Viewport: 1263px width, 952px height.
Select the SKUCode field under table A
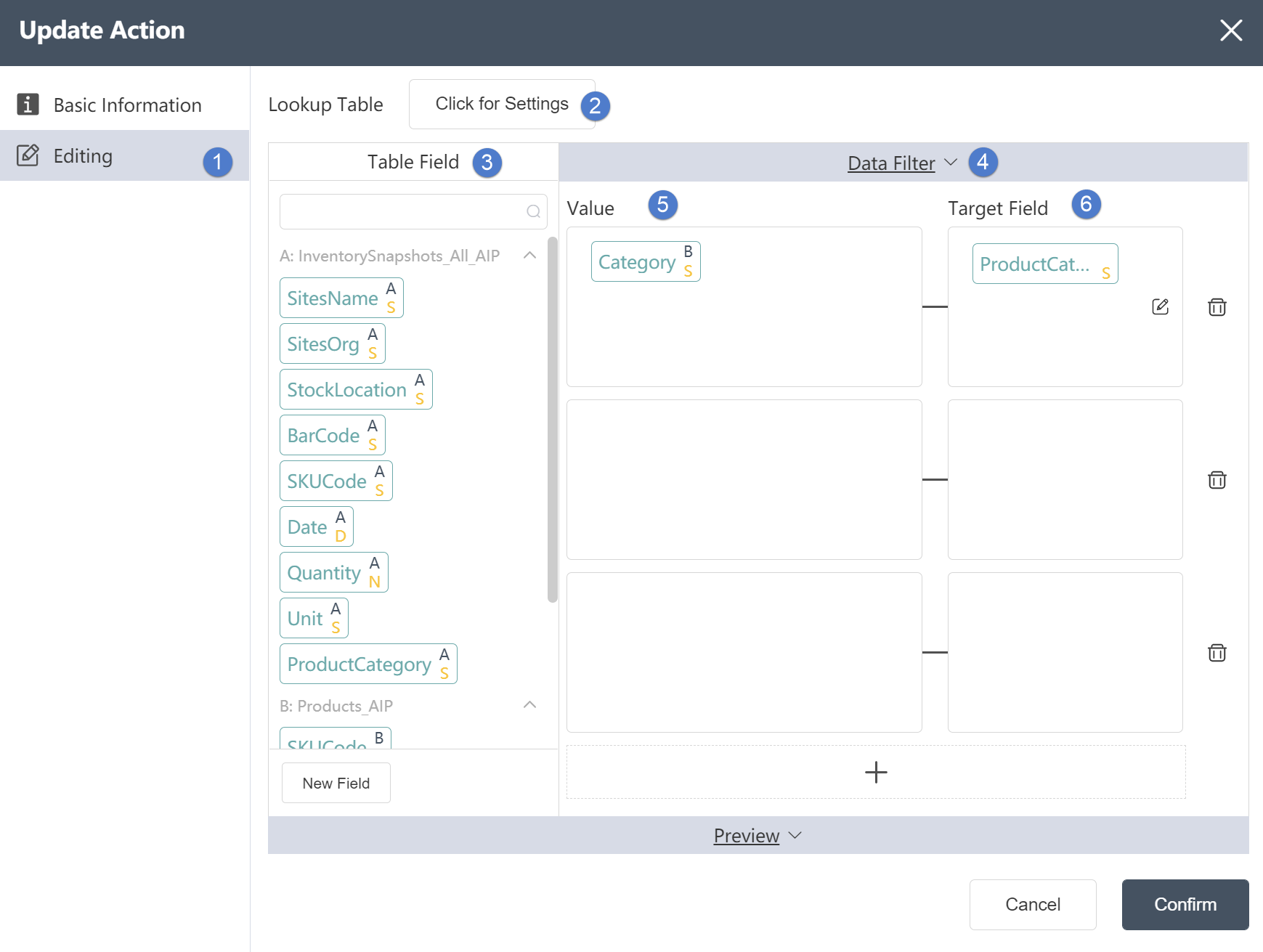(336, 481)
